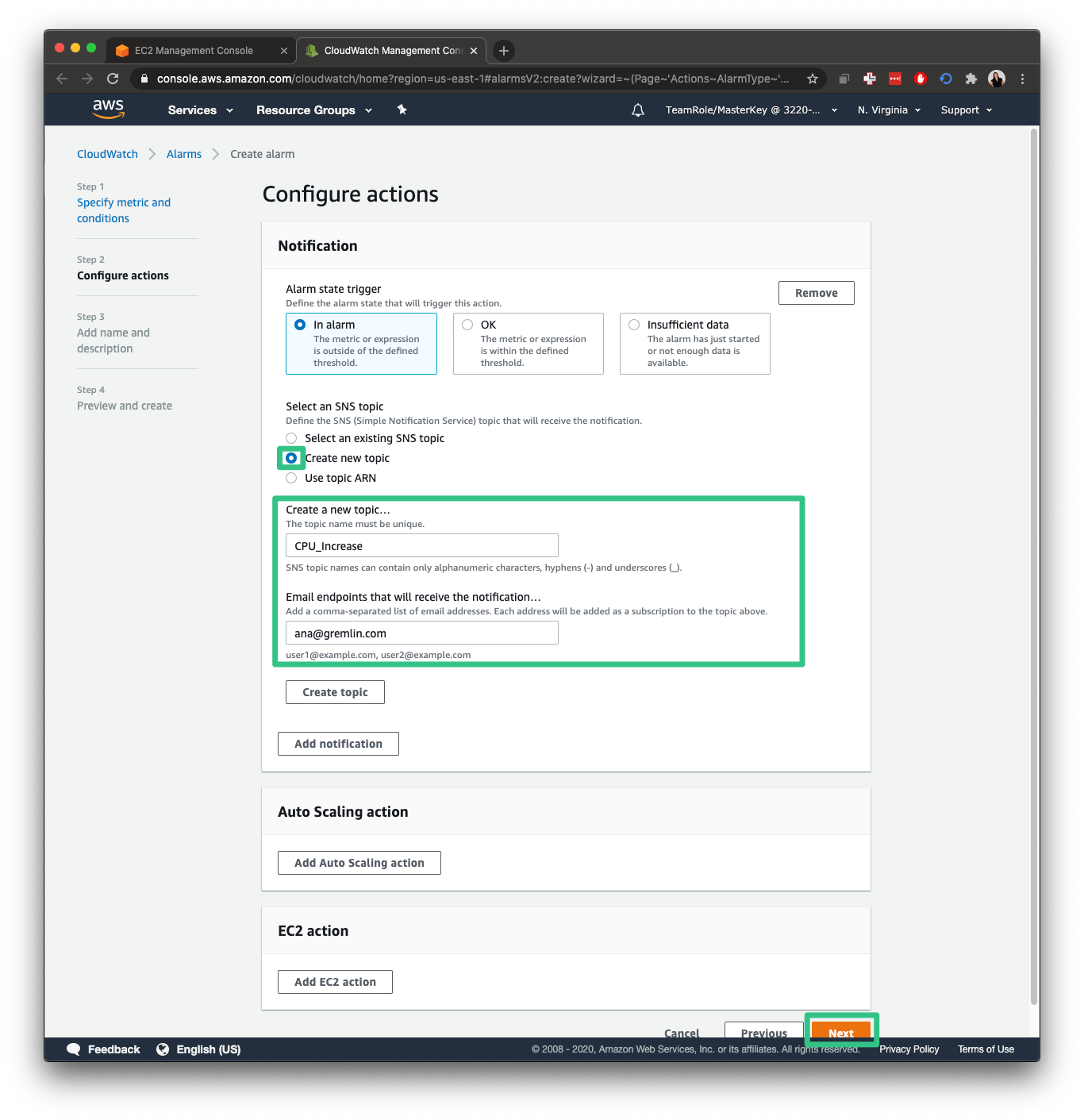This screenshot has width=1084, height=1120.
Task: Click the topic name field CPU_Increase
Action: (422, 545)
